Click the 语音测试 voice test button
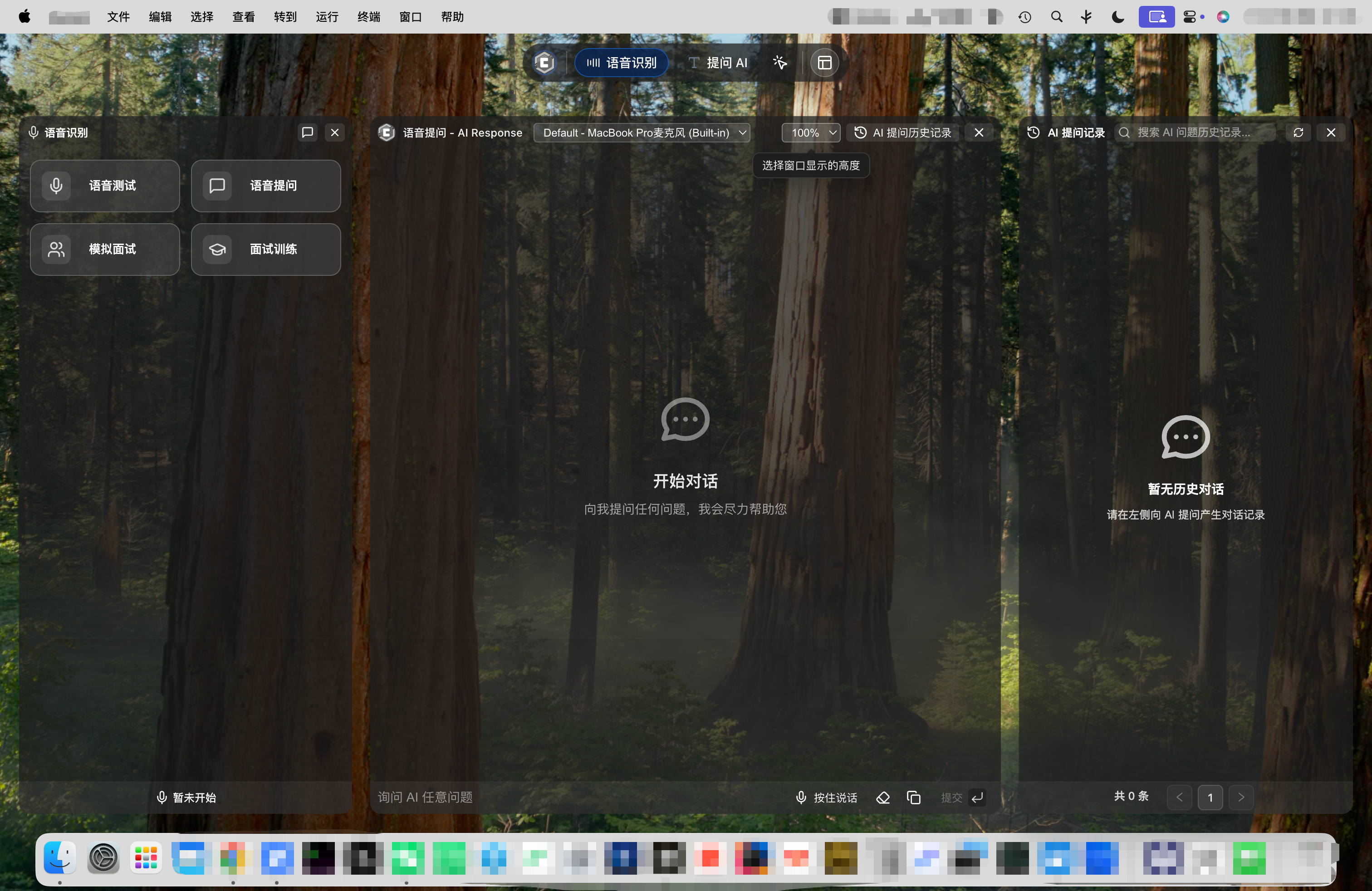This screenshot has width=1372, height=891. point(105,186)
